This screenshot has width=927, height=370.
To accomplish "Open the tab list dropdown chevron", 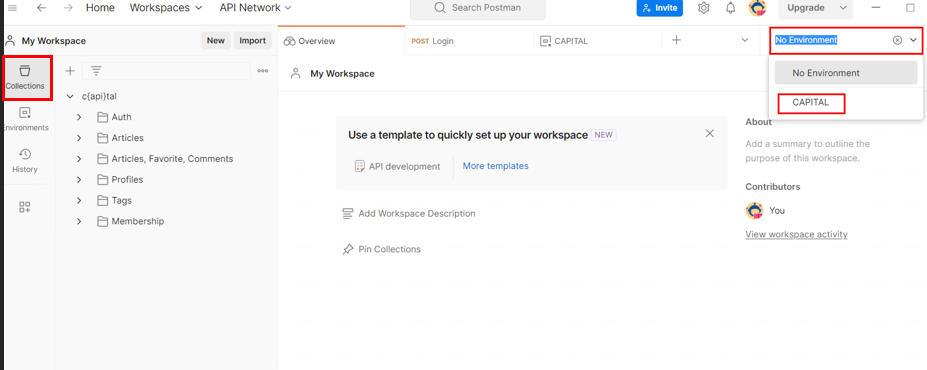I will coord(745,40).
